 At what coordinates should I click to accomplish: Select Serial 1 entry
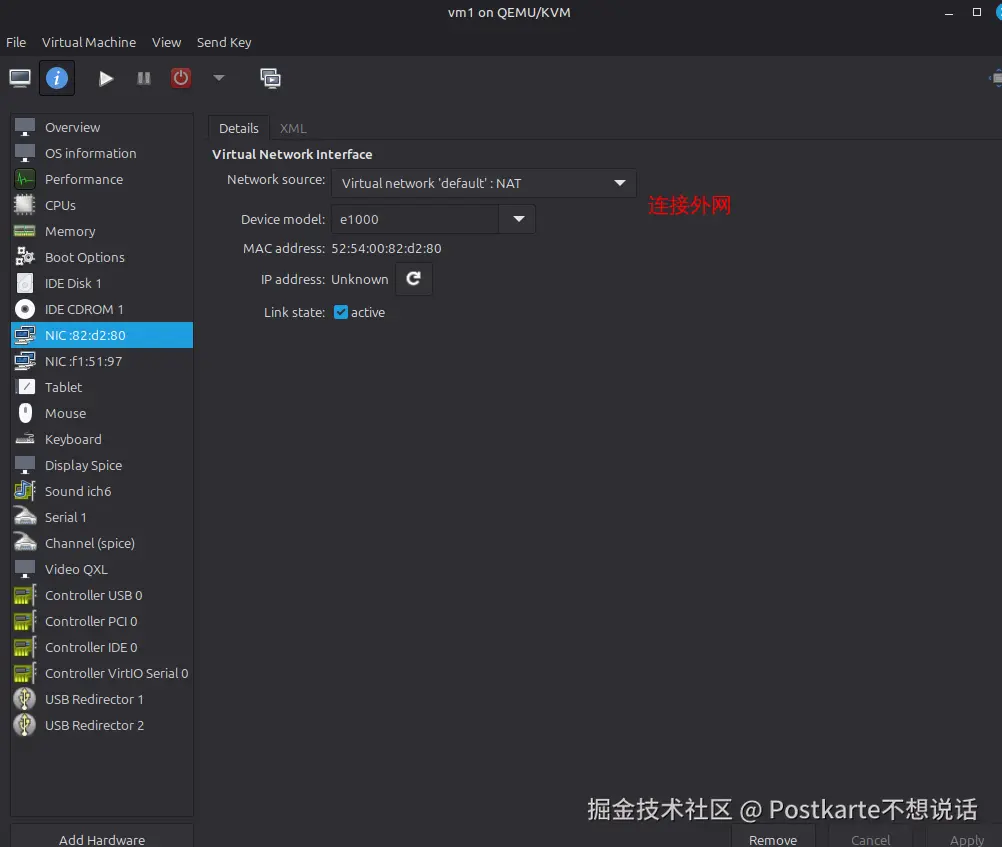tap(102, 517)
